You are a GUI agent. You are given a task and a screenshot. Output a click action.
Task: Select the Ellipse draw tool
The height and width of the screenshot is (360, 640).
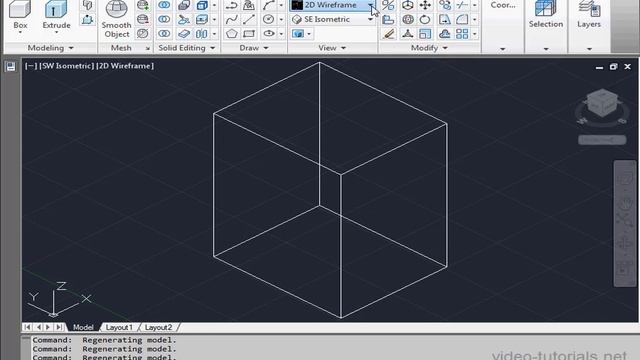click(268, 33)
